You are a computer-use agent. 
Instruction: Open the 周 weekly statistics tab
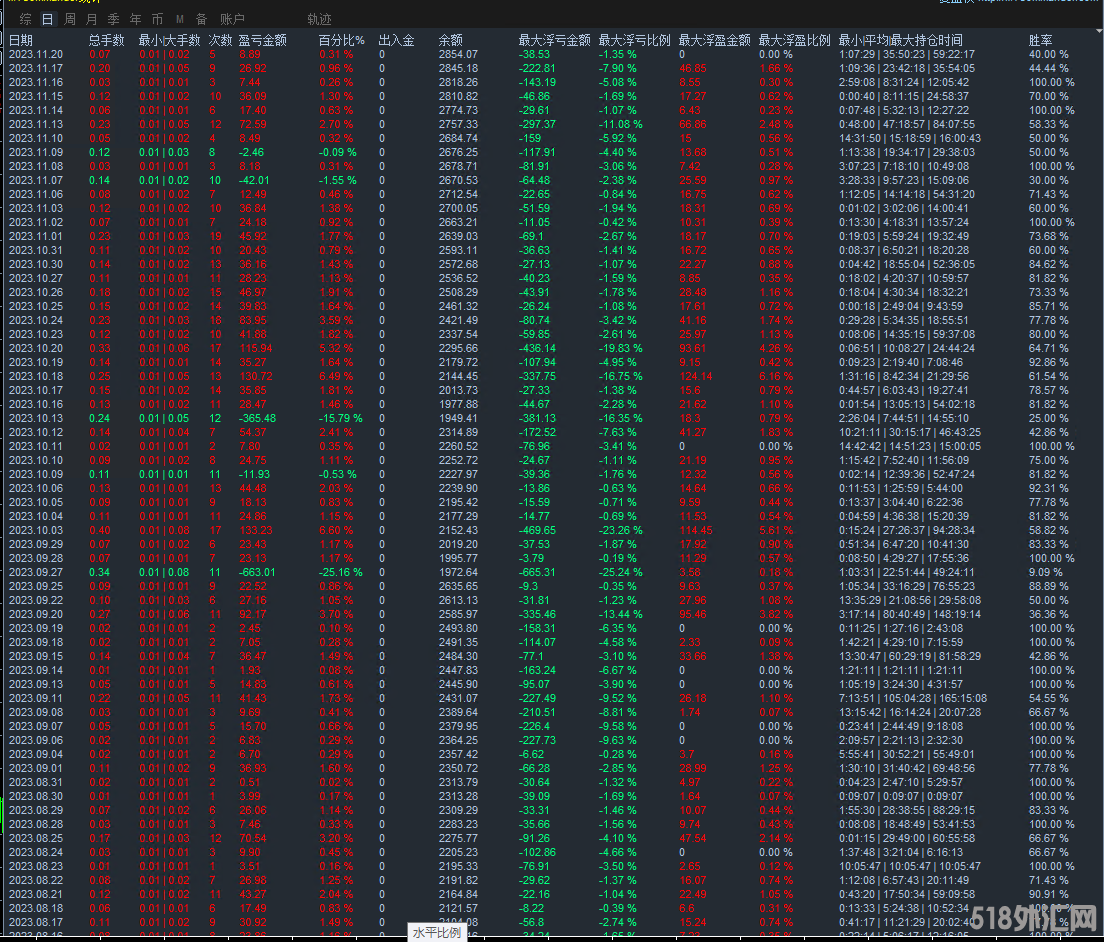tap(69, 19)
